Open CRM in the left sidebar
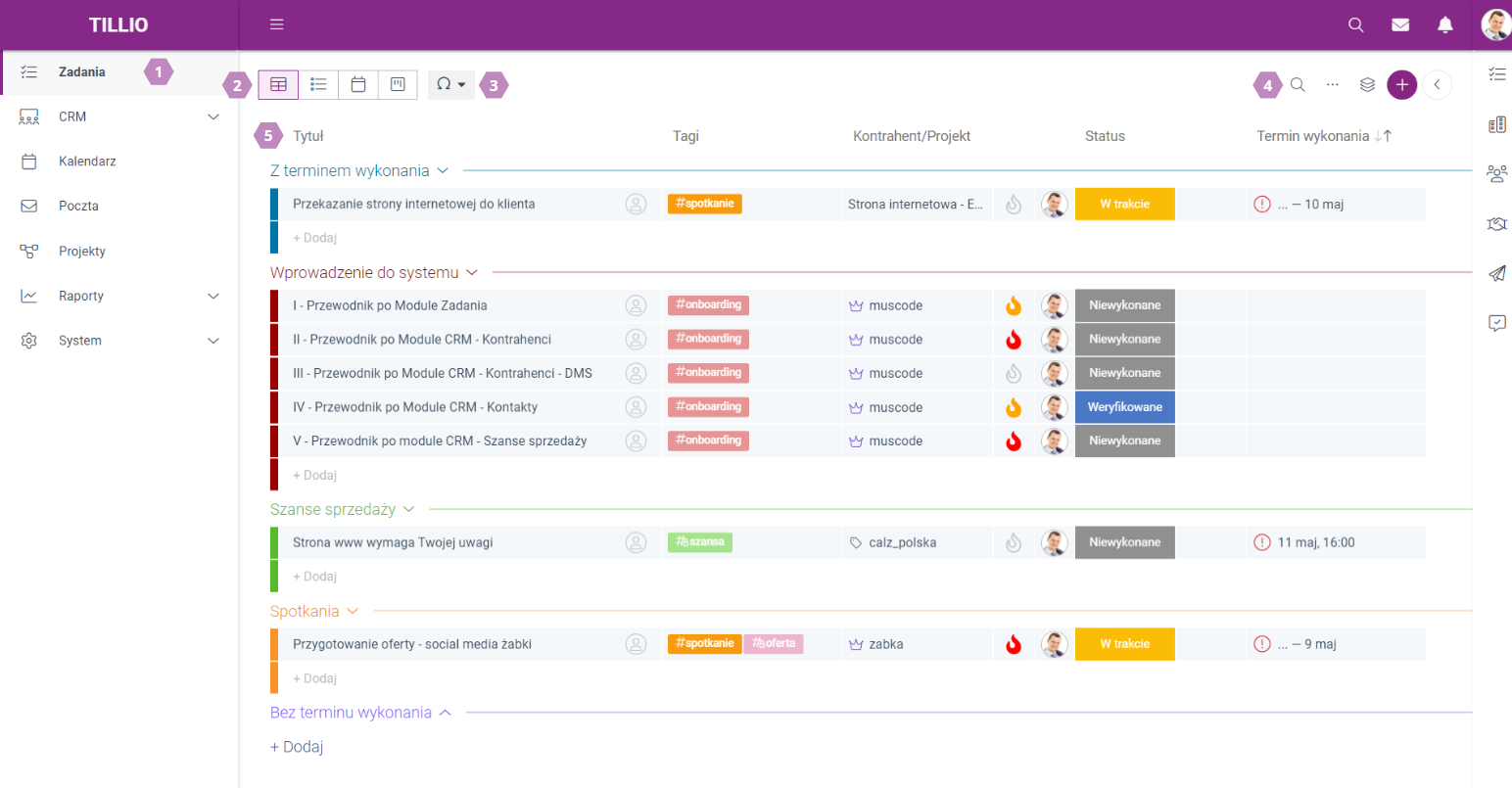Image resolution: width=1512 pixels, height=788 pixels. (119, 116)
